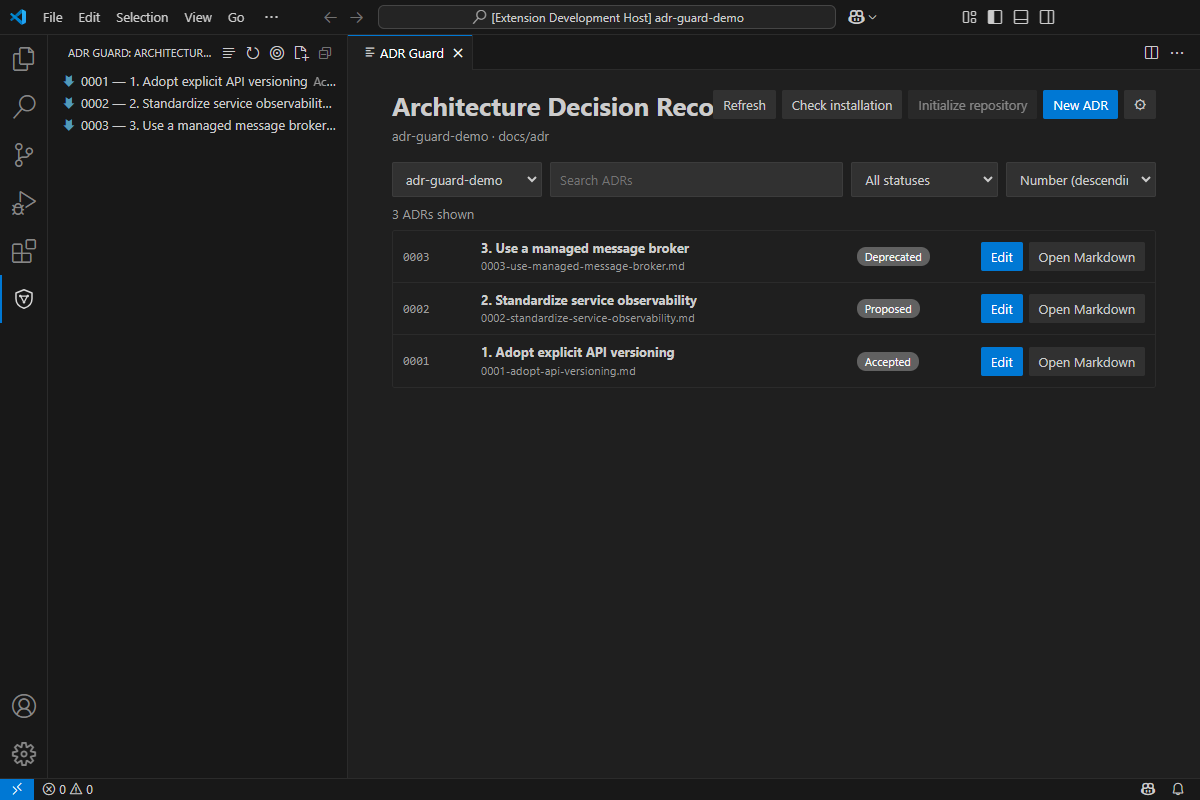
Task: Open settings gear next to New ADR
Action: (1140, 105)
